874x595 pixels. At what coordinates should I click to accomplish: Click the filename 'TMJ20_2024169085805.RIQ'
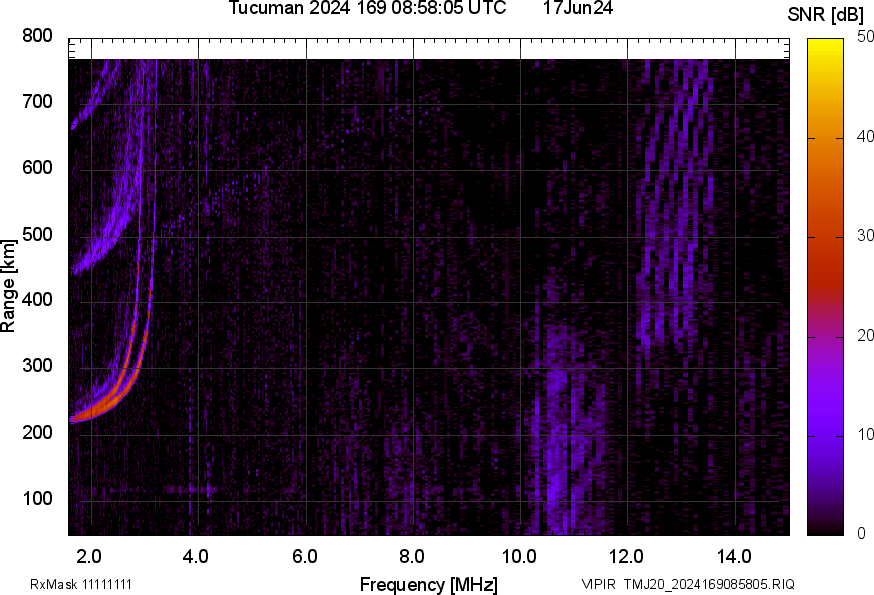pyautogui.click(x=709, y=584)
